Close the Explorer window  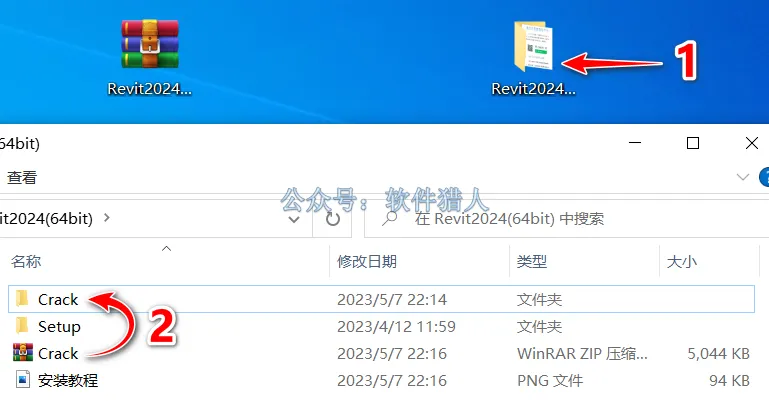752,143
